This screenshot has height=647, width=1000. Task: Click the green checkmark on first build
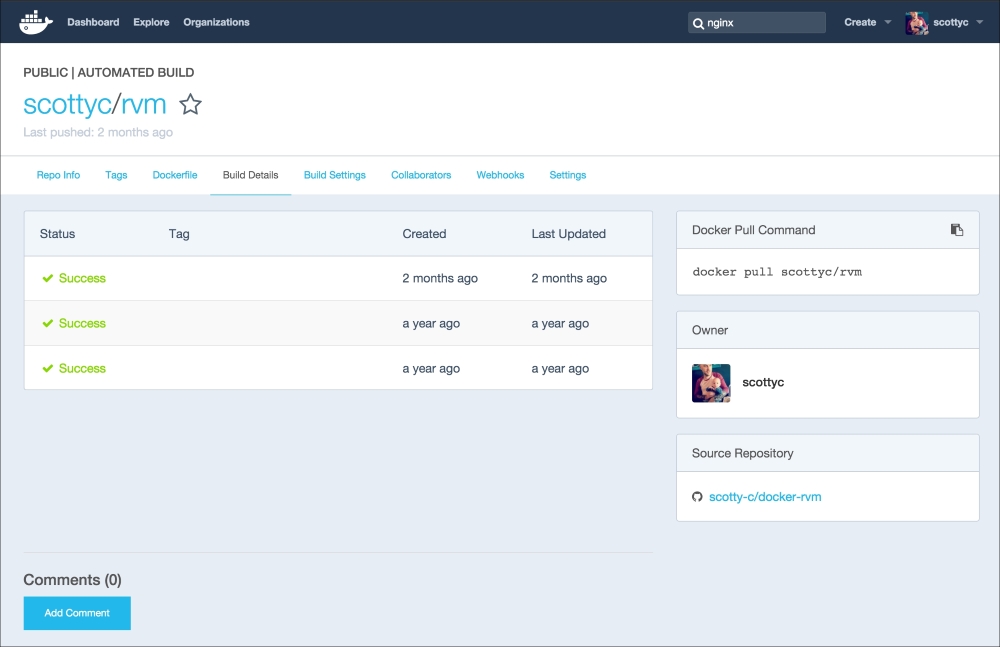(47, 279)
